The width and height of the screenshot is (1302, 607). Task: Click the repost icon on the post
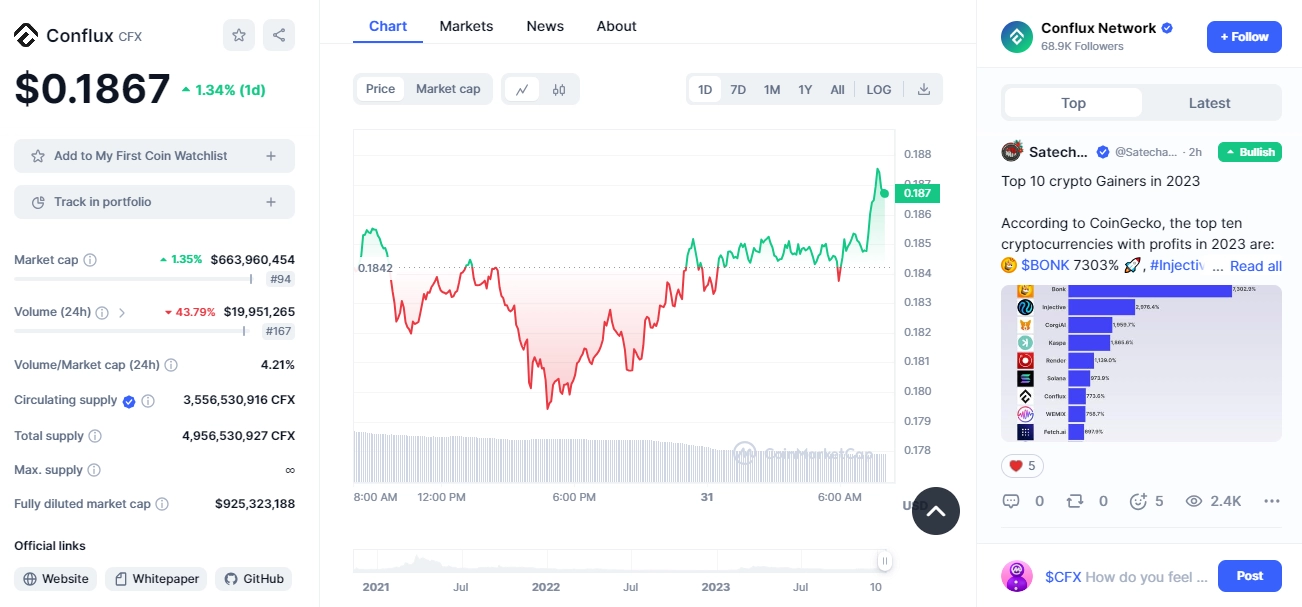tap(1075, 501)
